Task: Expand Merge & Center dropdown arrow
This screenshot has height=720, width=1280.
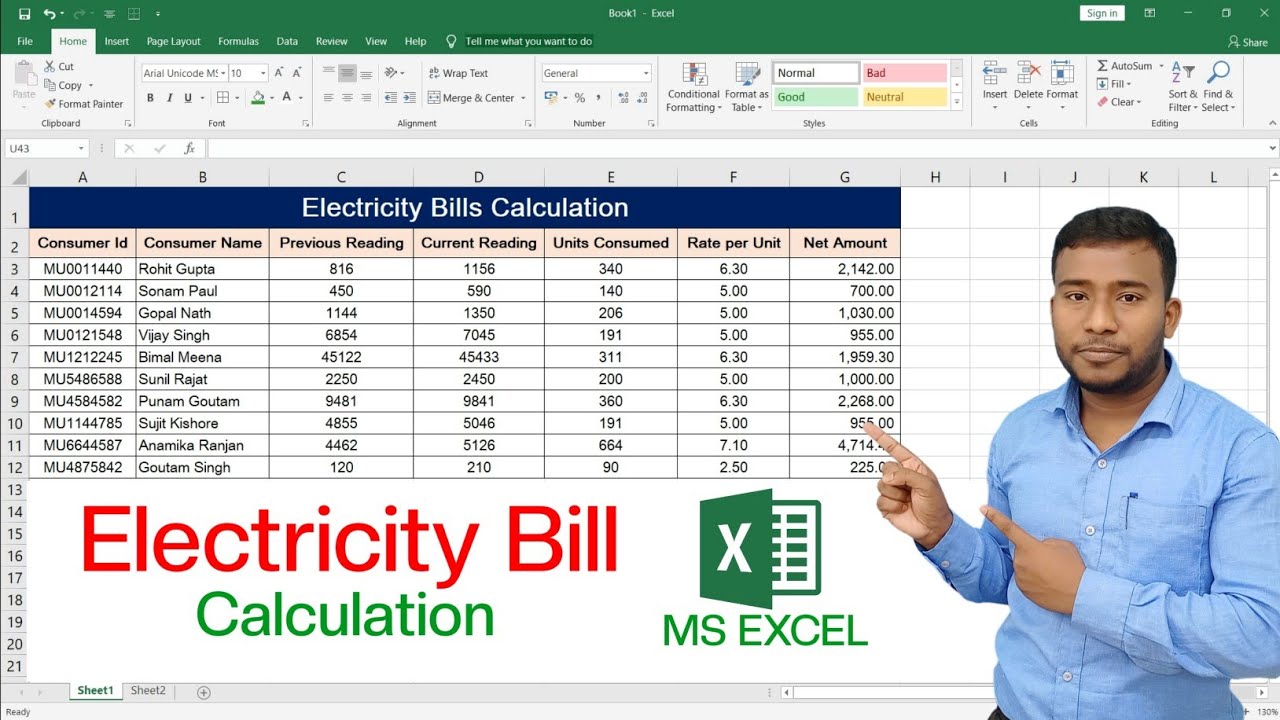Action: point(525,98)
